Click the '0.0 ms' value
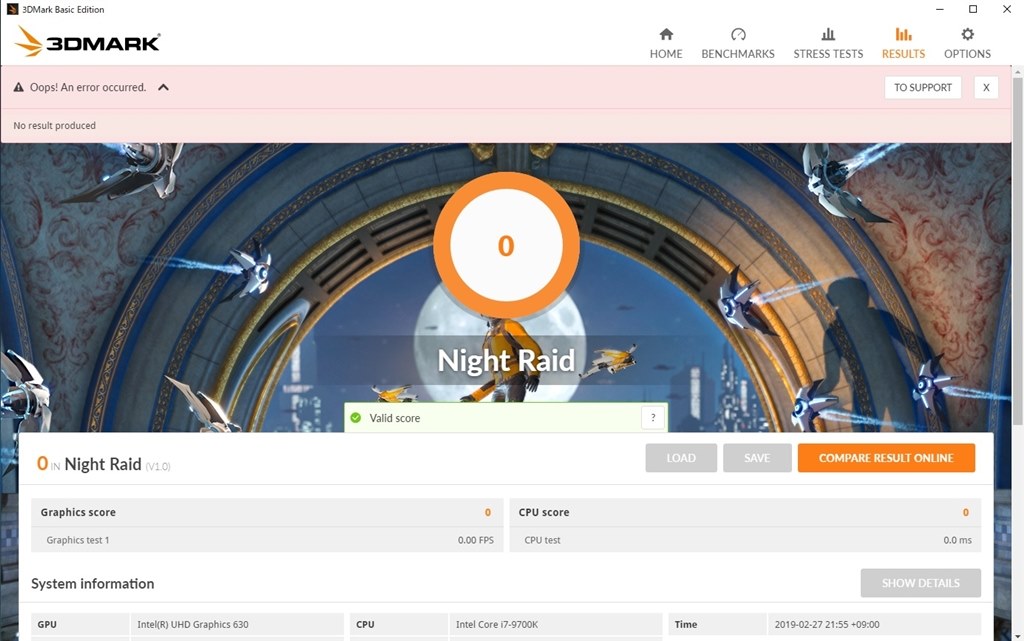The width and height of the screenshot is (1024, 641). [957, 540]
